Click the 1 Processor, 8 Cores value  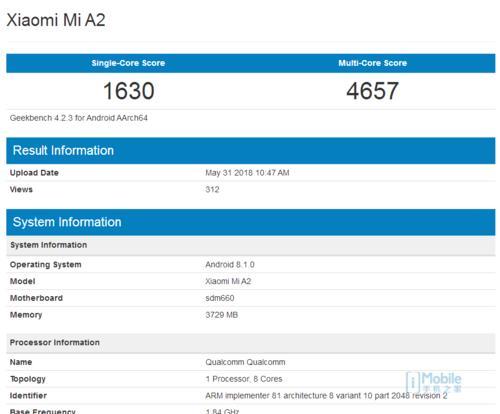244,379
